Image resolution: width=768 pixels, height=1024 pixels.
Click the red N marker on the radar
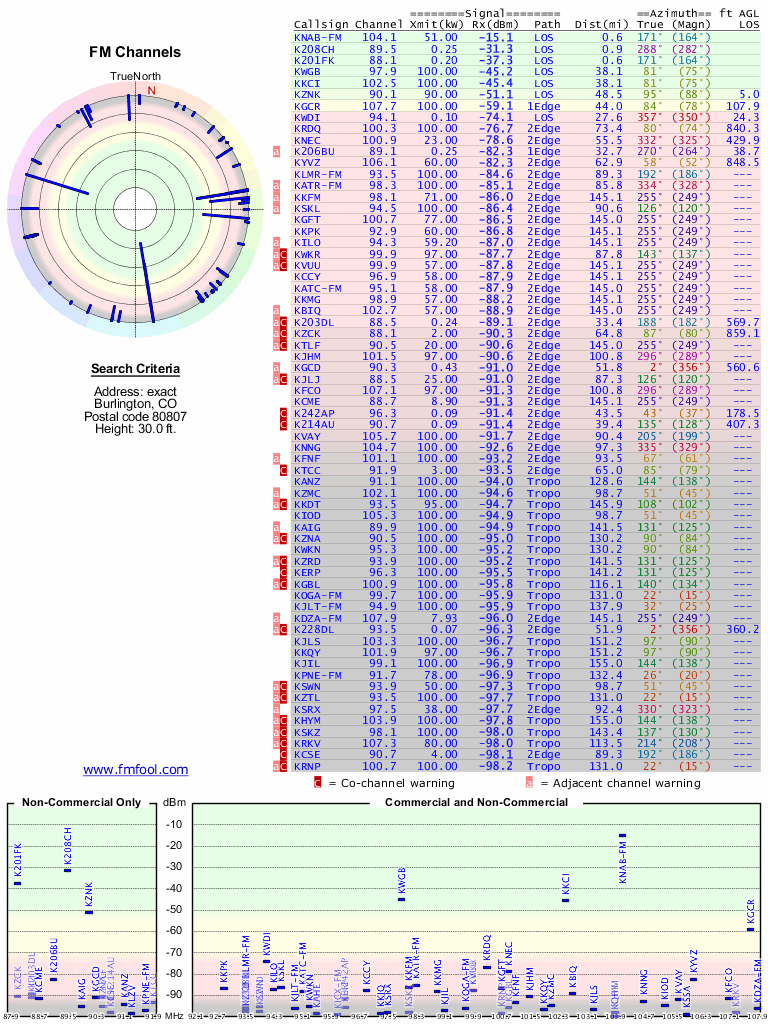152,90
